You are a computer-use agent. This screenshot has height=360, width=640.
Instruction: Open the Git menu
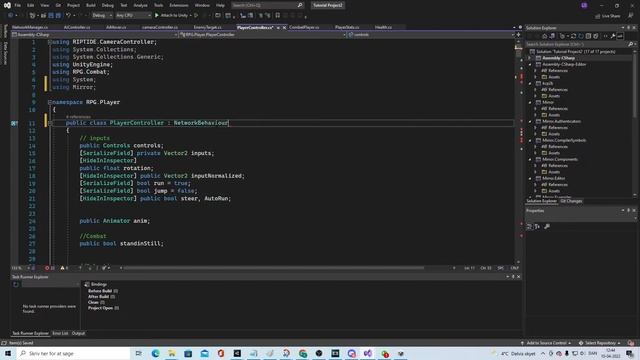point(58,5)
